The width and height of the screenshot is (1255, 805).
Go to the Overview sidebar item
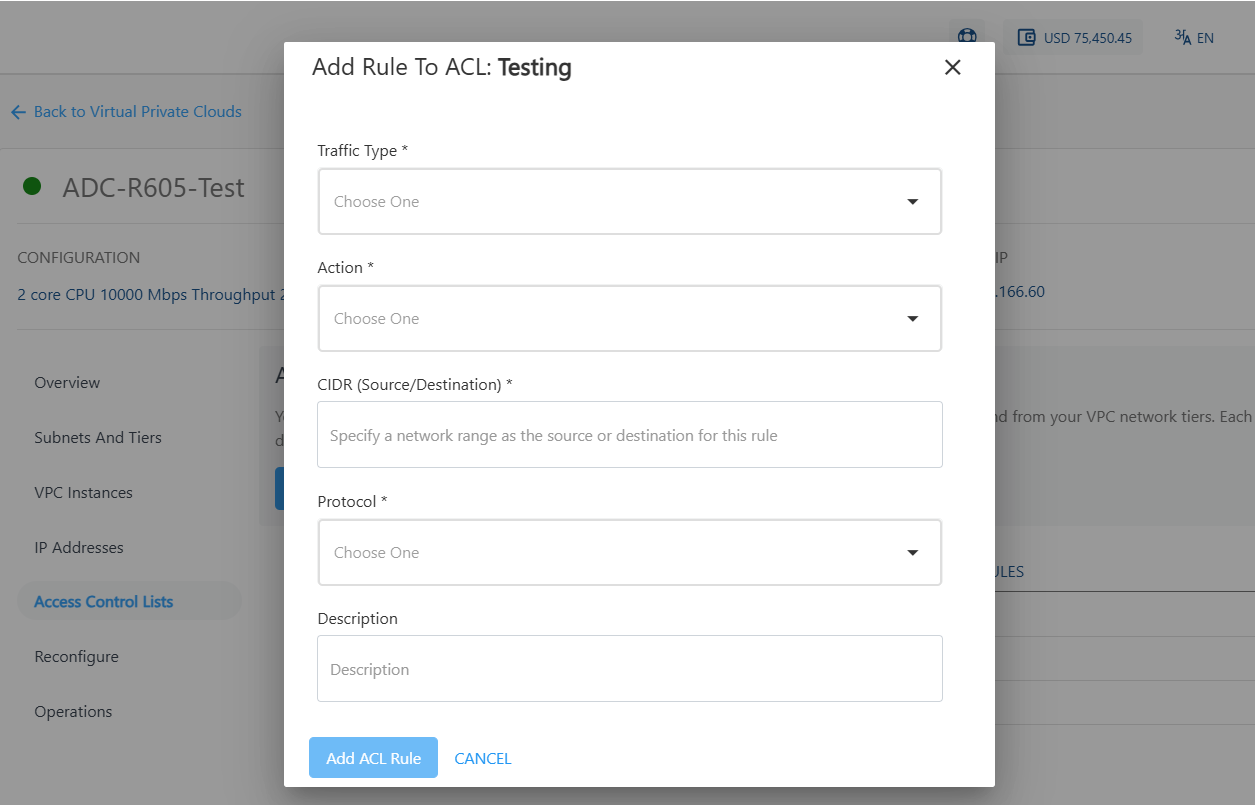click(x=67, y=382)
